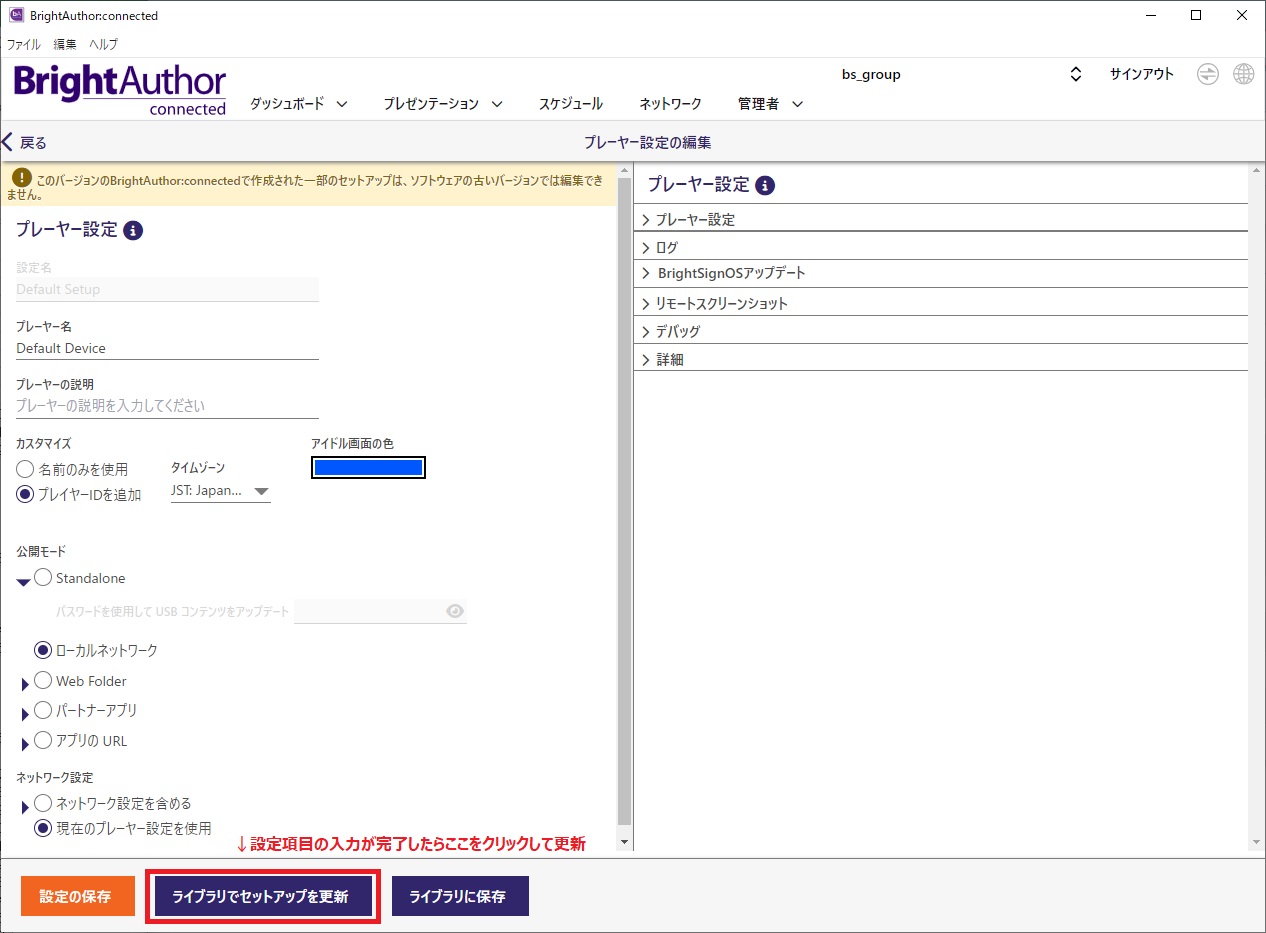Open the ヘルプ menu
The image size is (1266, 933).
pyautogui.click(x=103, y=44)
